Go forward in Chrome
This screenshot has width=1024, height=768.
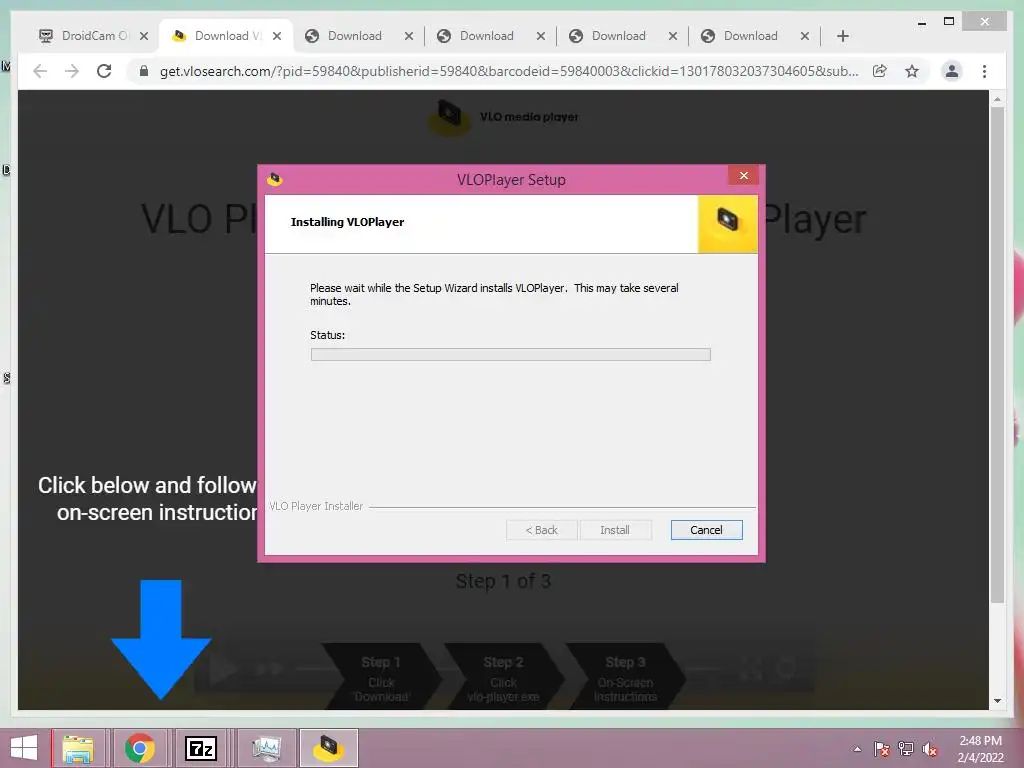(72, 71)
